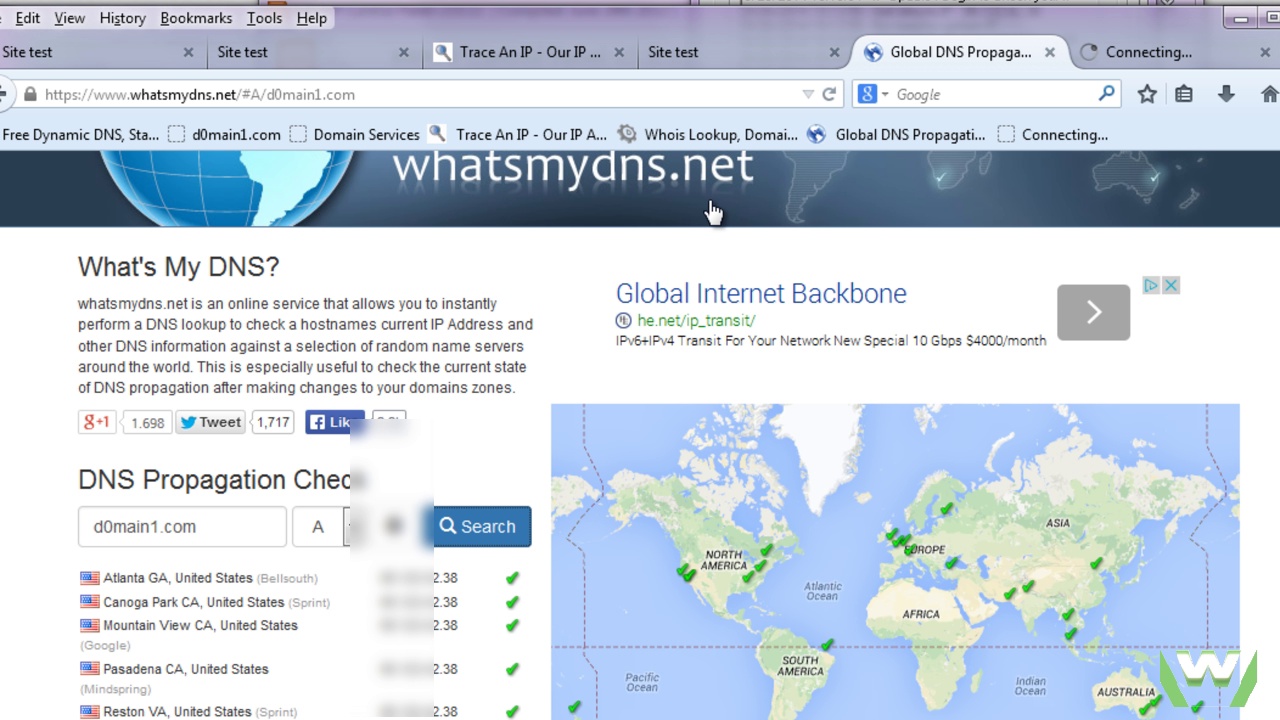Open Whois Lookup bookmark
This screenshot has height=720, width=1280.
pos(708,134)
